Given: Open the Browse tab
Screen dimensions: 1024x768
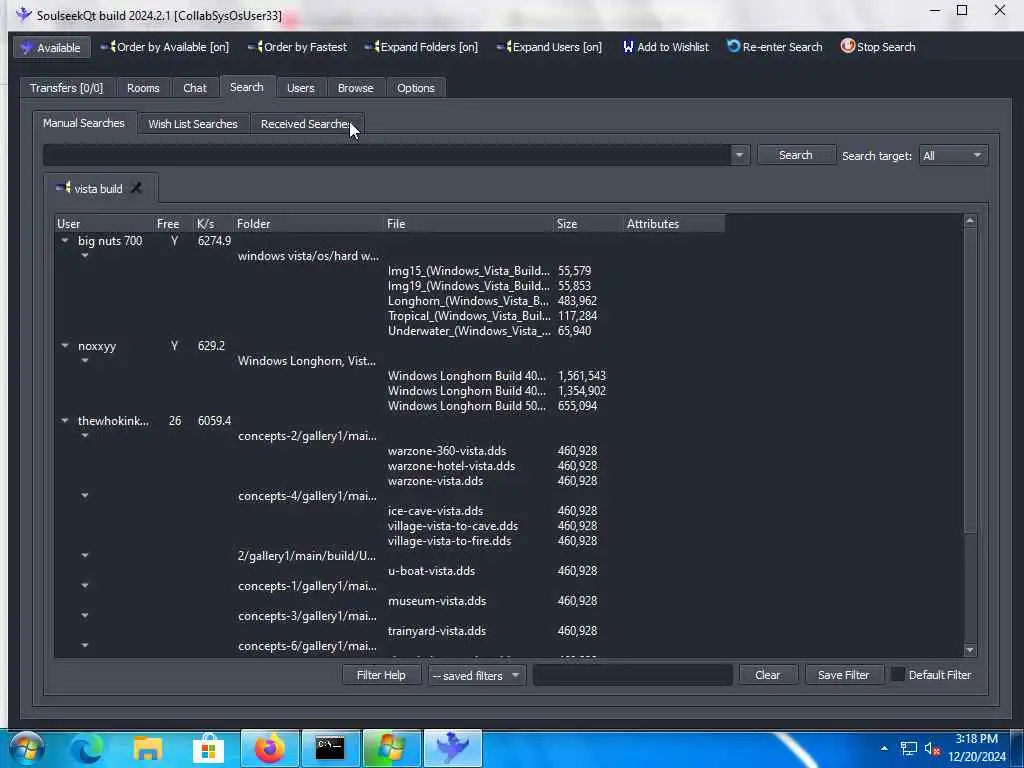Looking at the screenshot, I should pos(355,88).
